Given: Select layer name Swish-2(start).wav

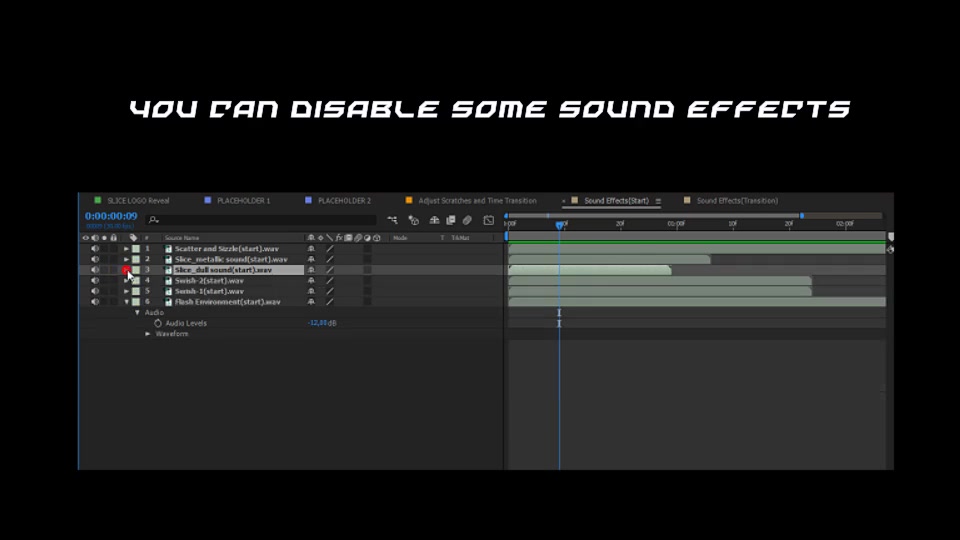Looking at the screenshot, I should point(209,280).
